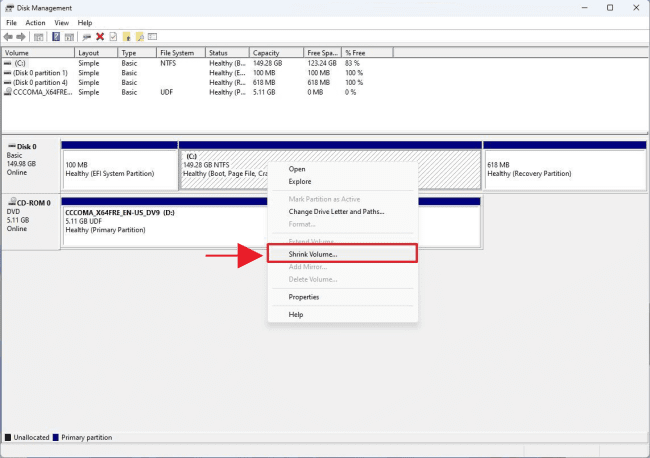Click the Disk 0 drive icon

coord(11,146)
